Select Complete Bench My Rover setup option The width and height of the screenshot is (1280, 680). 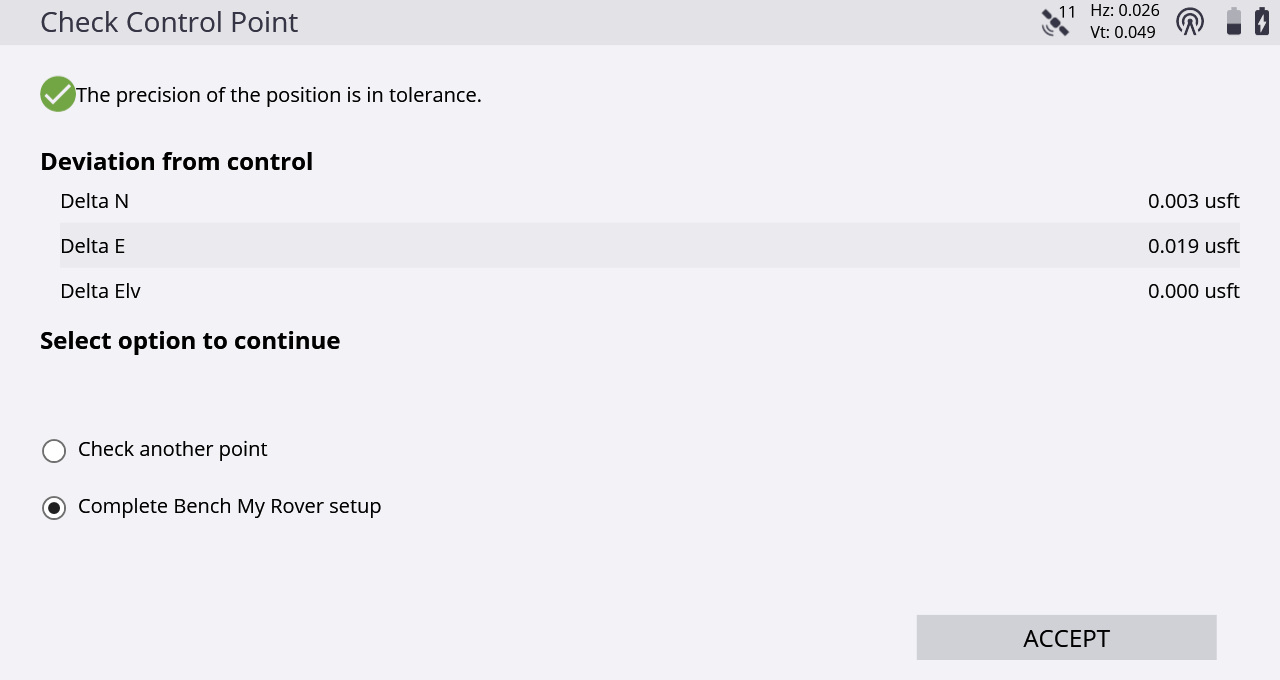click(x=54, y=508)
